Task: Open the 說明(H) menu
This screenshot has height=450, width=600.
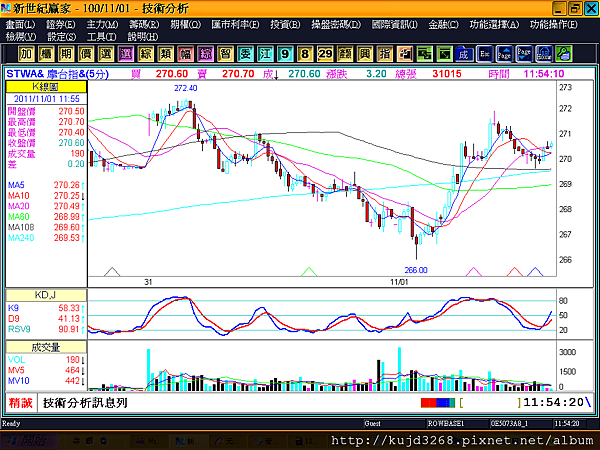Action: (143, 37)
